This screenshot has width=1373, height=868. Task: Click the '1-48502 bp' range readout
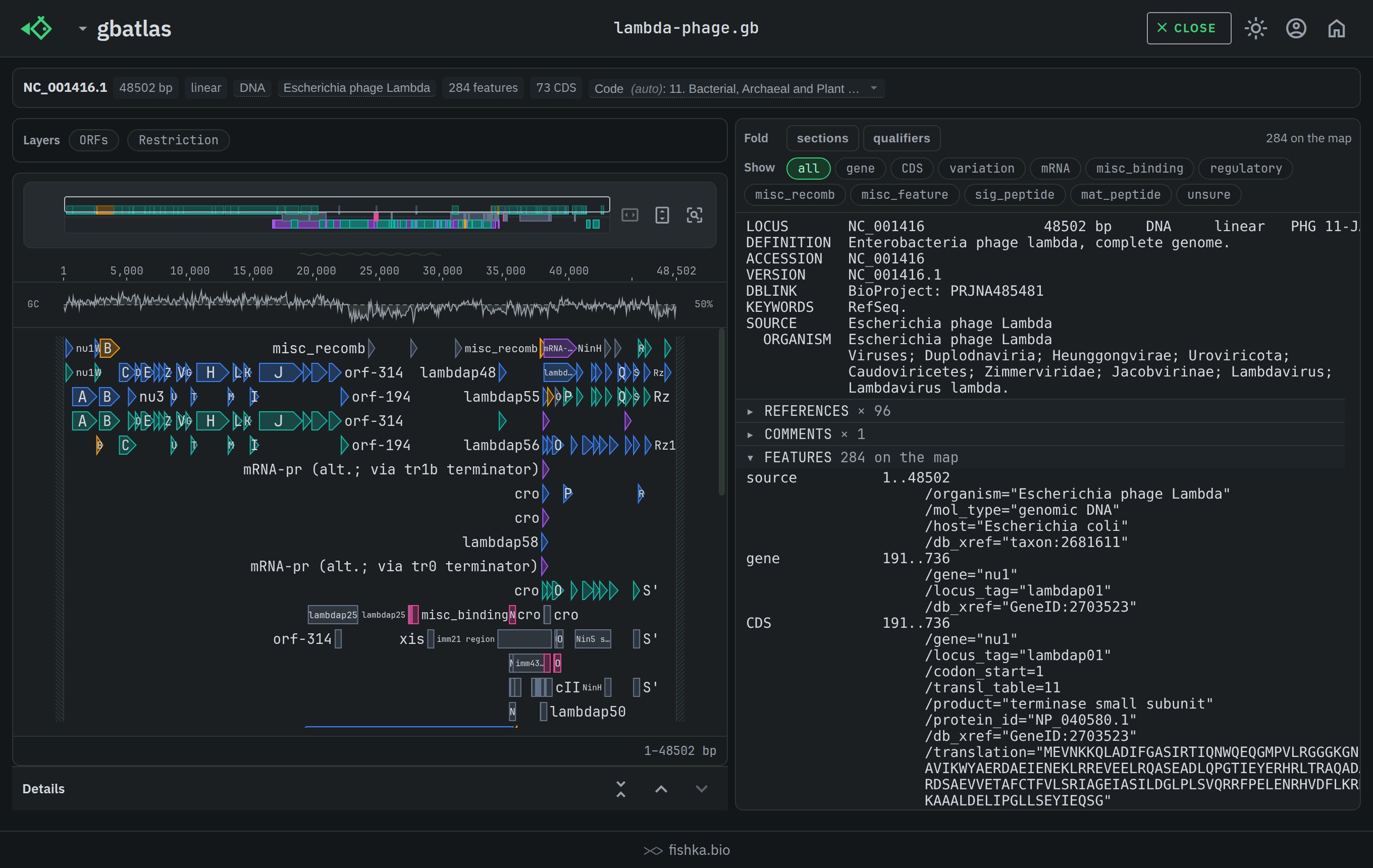(x=679, y=750)
